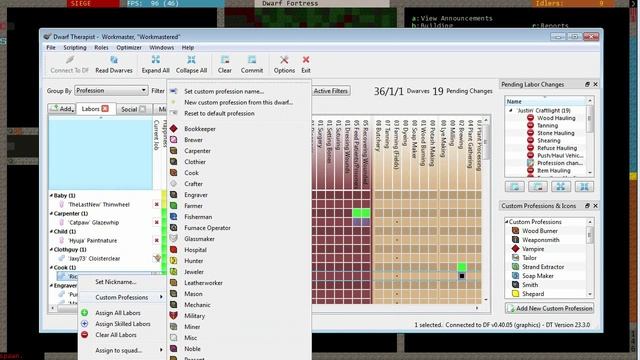Pick Farmer from the submenu

point(239,206)
